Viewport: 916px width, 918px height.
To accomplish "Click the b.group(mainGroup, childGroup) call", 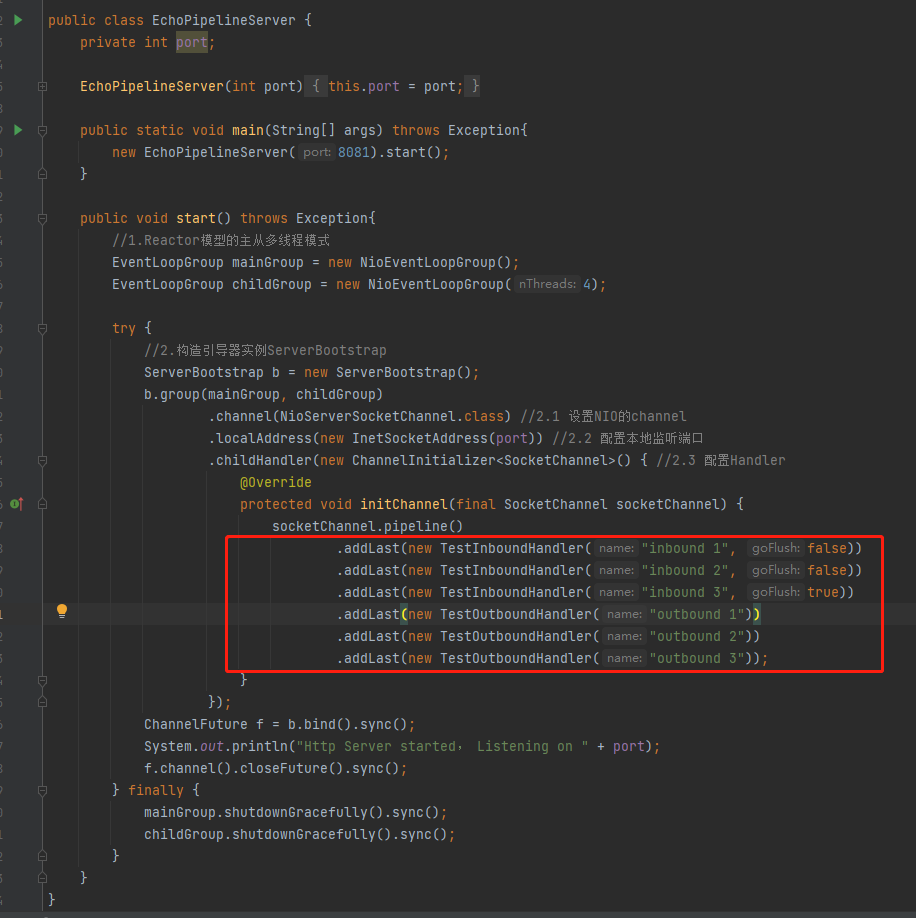I will click(263, 395).
